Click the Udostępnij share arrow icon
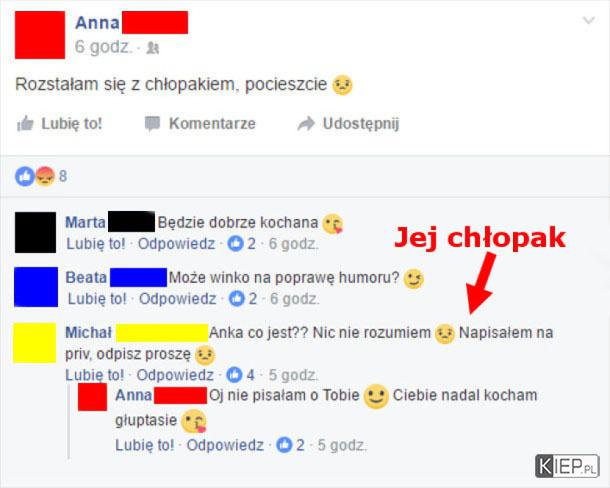 [306, 124]
